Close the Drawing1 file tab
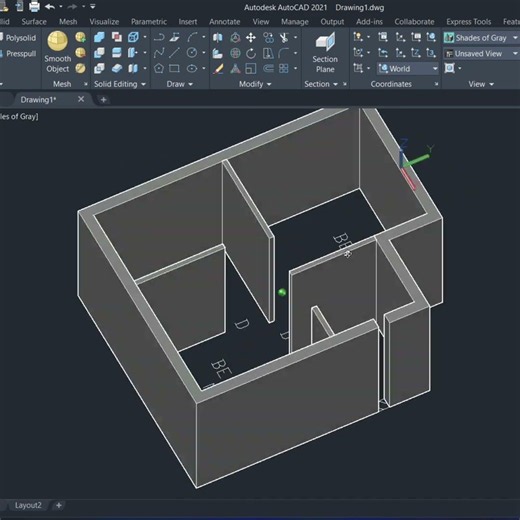 81,99
